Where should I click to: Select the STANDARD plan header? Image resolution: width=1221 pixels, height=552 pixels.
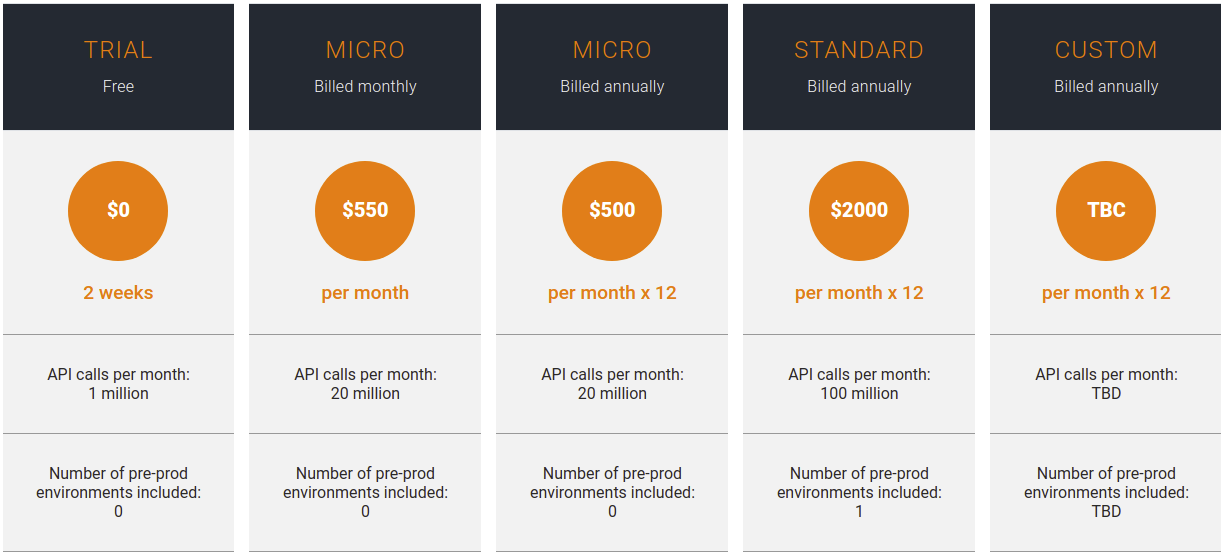[x=859, y=67]
